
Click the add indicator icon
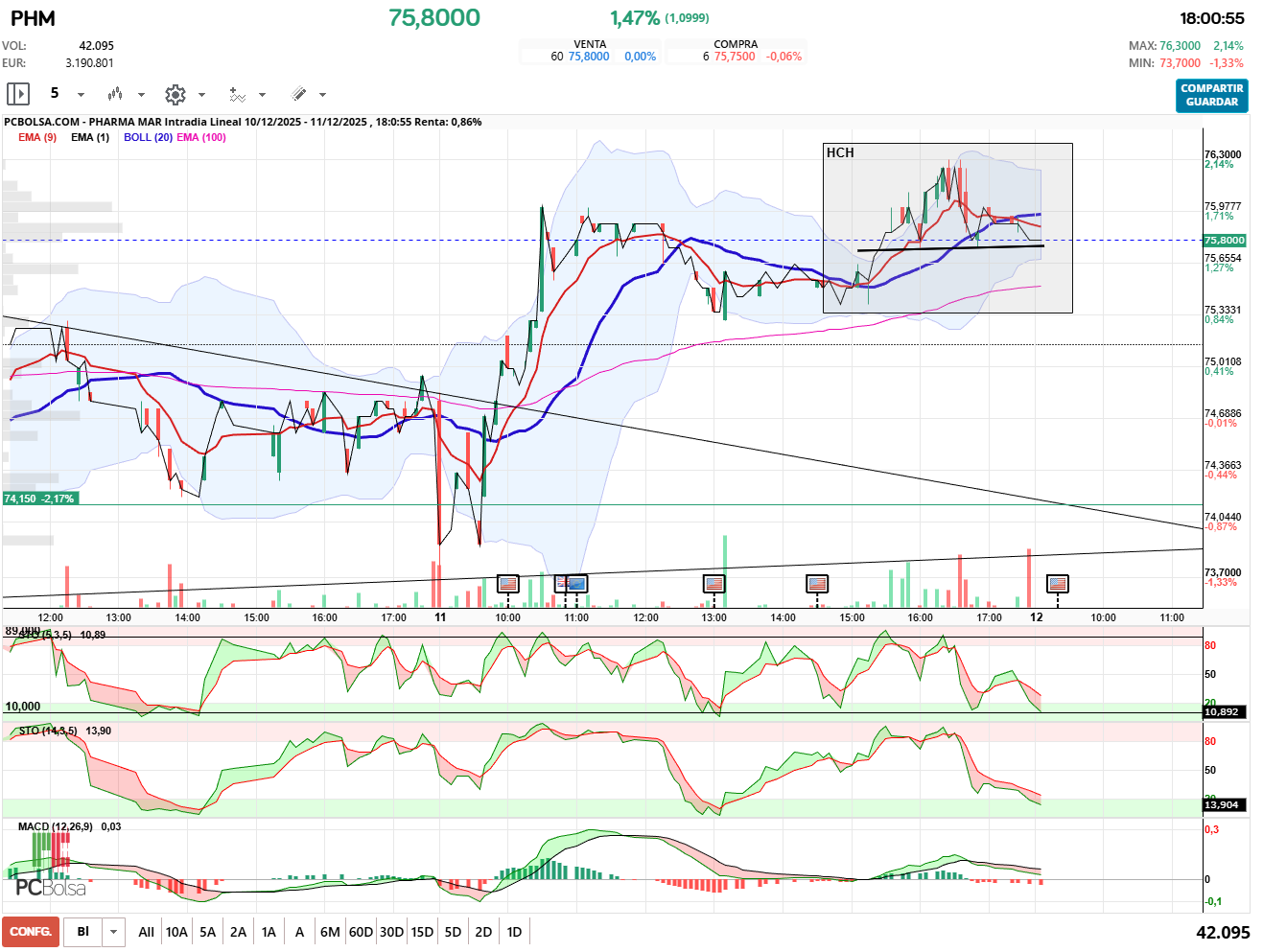coord(237,94)
